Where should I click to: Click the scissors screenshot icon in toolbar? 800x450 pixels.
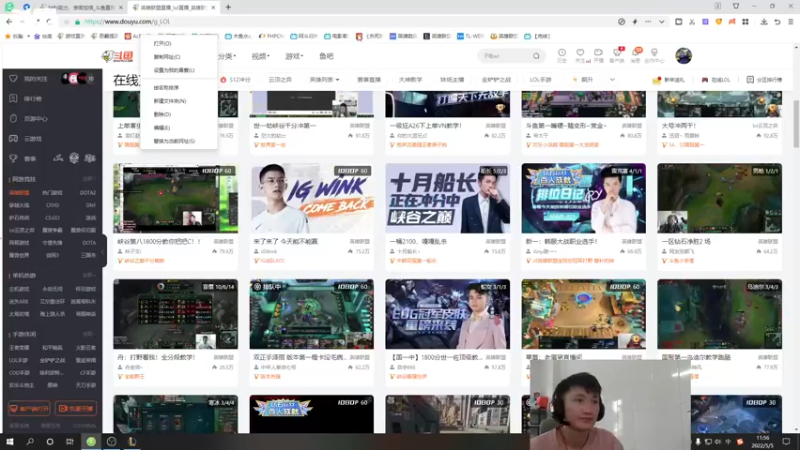692,22
